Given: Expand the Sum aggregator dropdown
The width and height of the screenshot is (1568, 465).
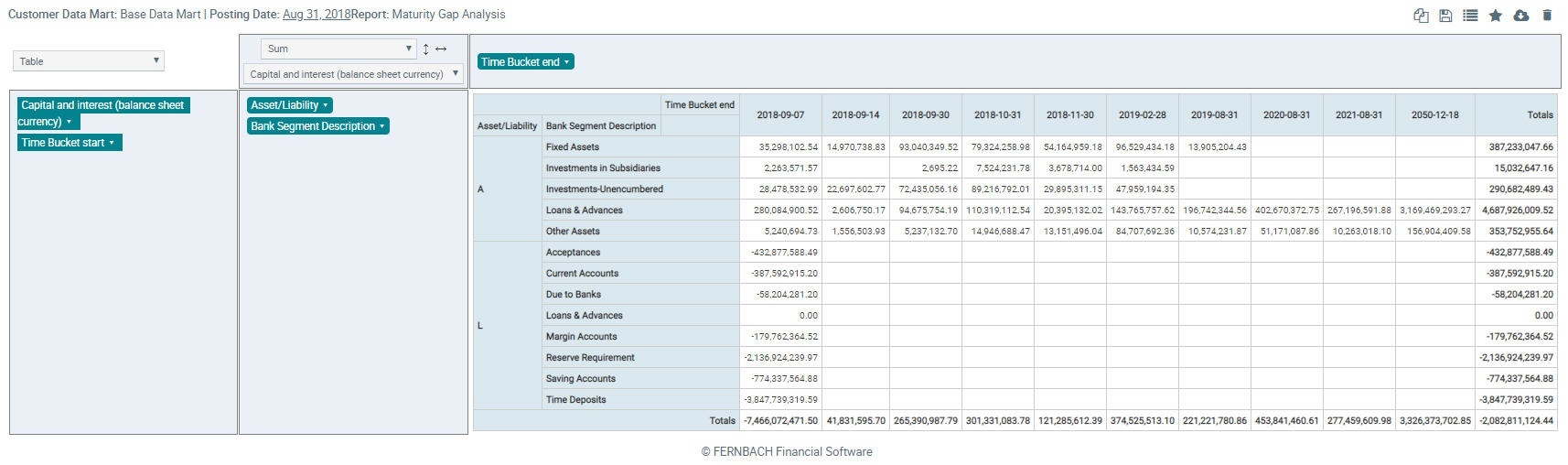Looking at the screenshot, I should tap(338, 49).
